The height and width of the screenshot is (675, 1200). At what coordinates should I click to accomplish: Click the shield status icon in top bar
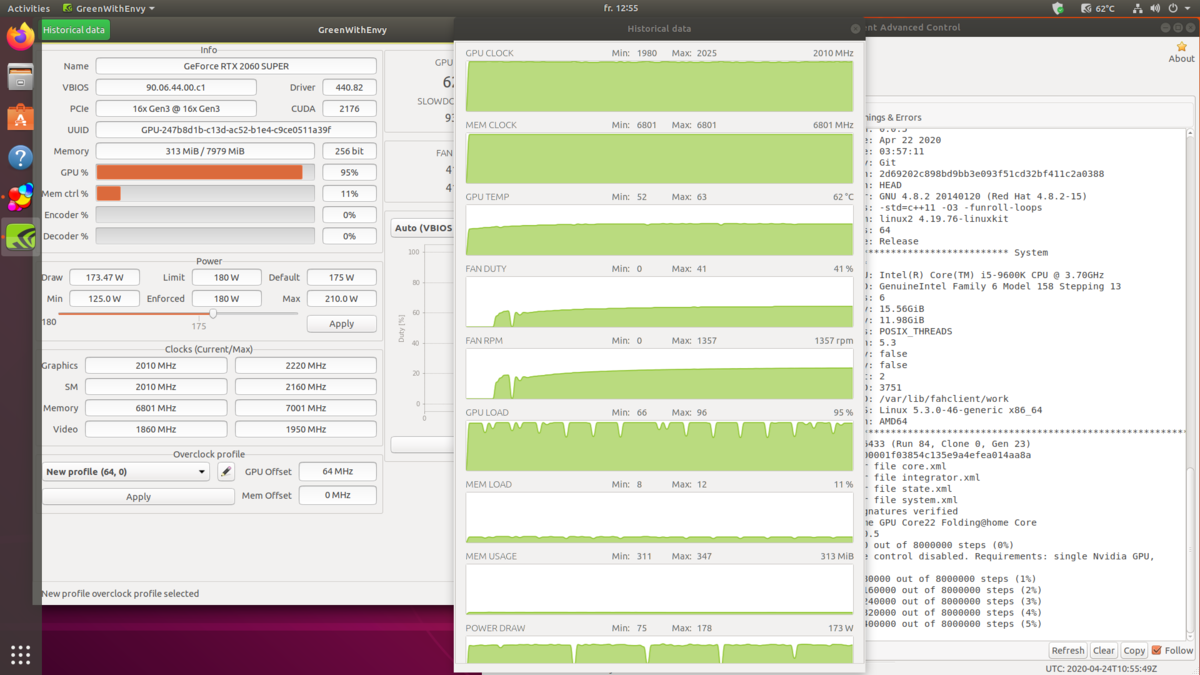pyautogui.click(x=1058, y=8)
